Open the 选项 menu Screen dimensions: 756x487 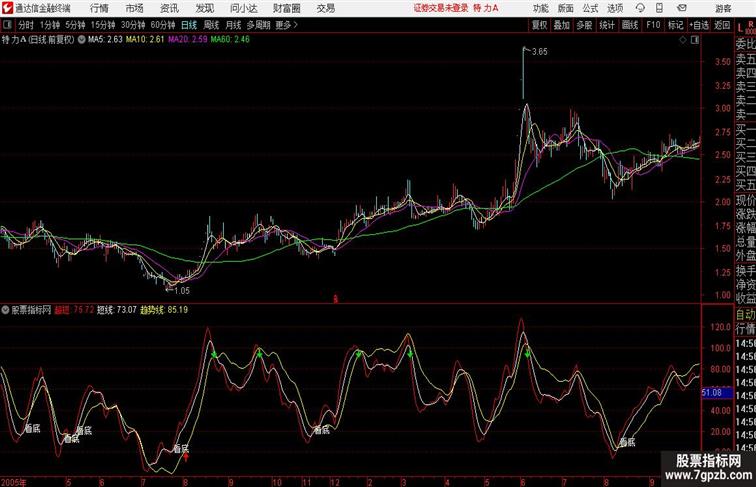pos(615,8)
